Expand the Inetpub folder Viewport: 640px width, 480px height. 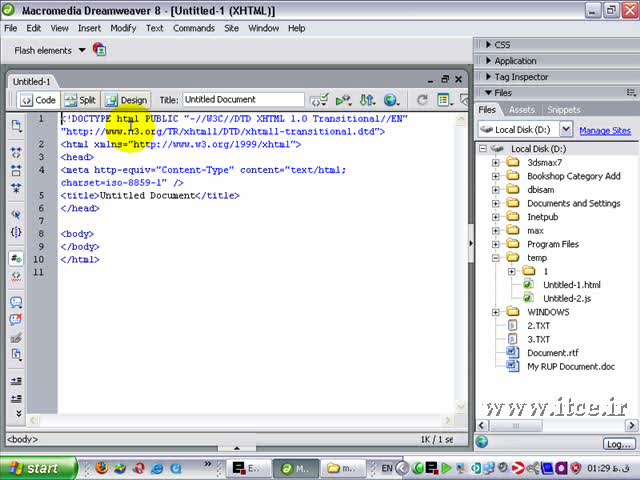(x=496, y=217)
